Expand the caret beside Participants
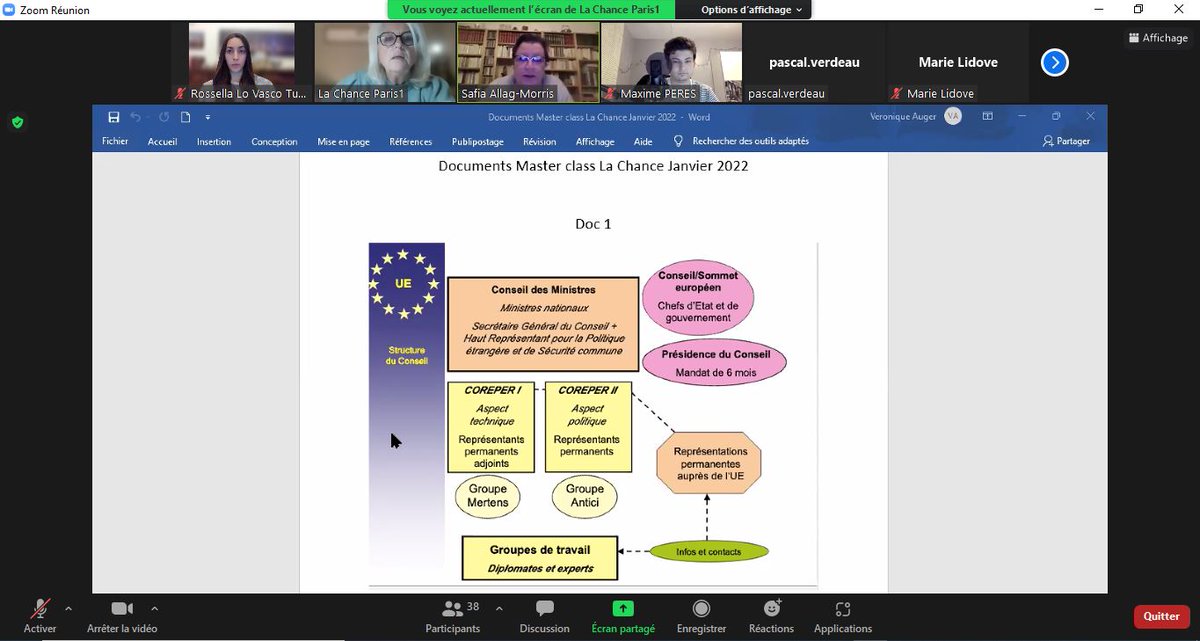Screen dimensions: 1200x641 [x=499, y=608]
